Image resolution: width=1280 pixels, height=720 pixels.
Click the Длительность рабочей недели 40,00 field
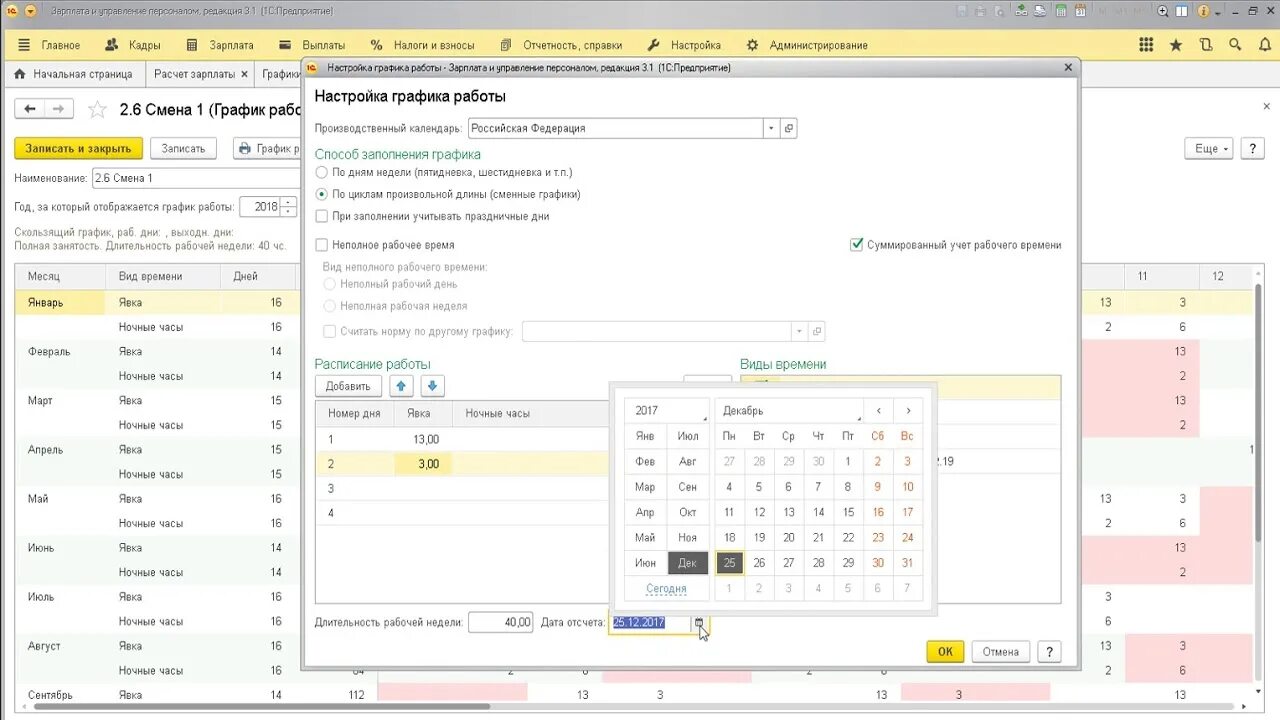click(x=501, y=622)
